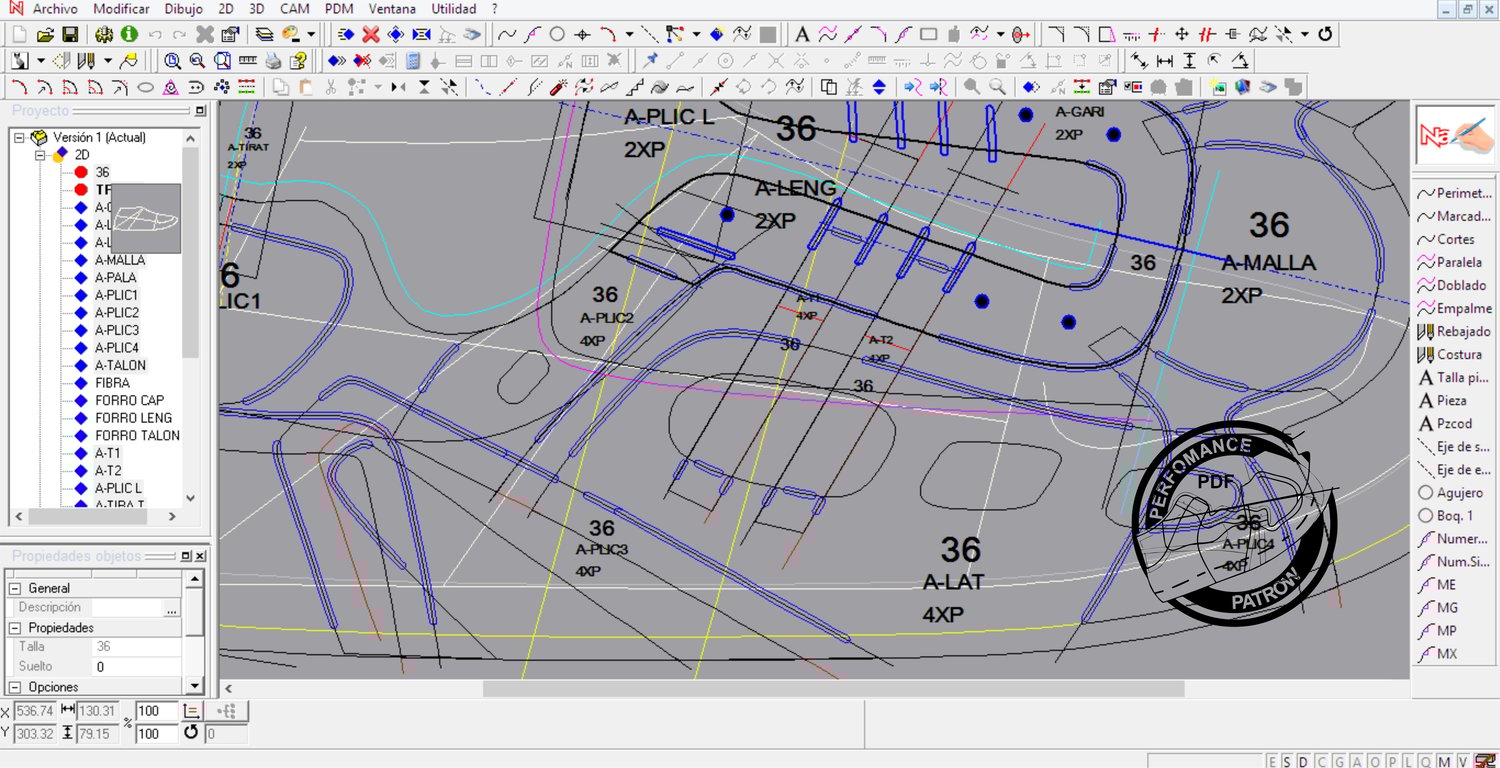Click the ellipse tool in third toolbar row
This screenshot has height=768, width=1500.
pyautogui.click(x=145, y=87)
